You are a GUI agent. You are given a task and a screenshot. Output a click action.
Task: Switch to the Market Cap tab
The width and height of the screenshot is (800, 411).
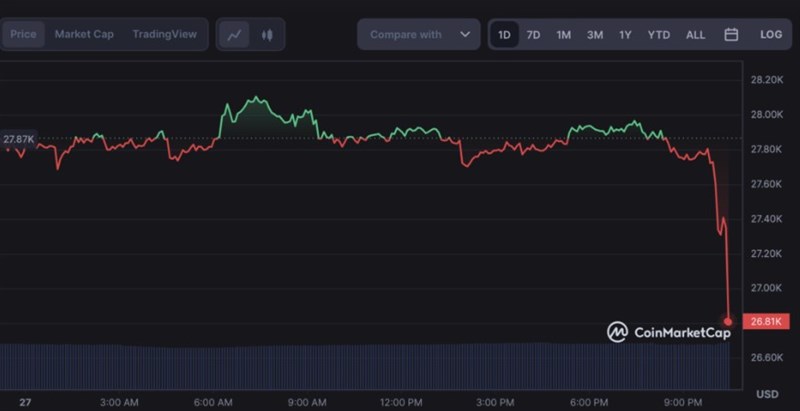coord(84,34)
